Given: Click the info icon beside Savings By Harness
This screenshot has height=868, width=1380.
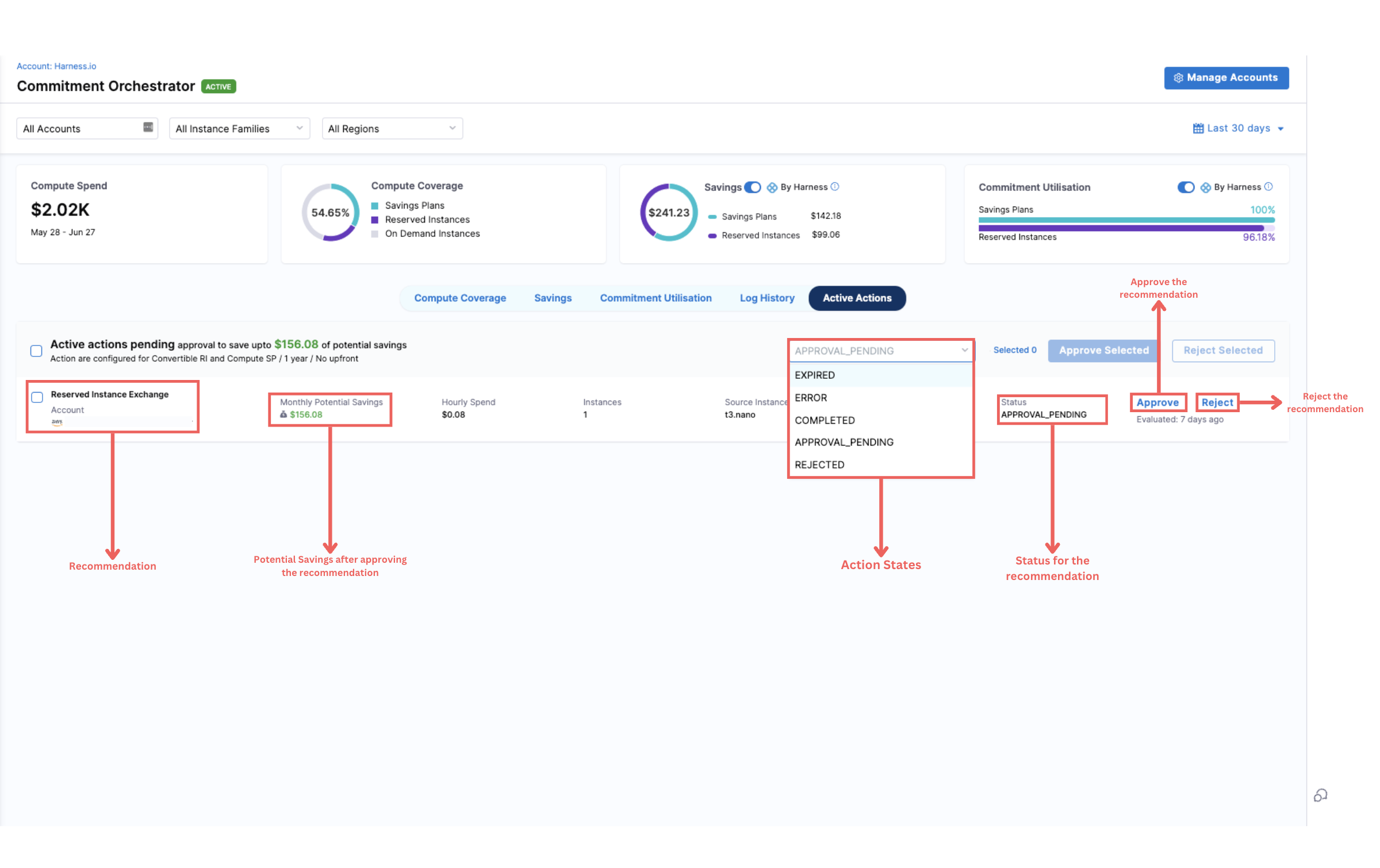Looking at the screenshot, I should [834, 187].
